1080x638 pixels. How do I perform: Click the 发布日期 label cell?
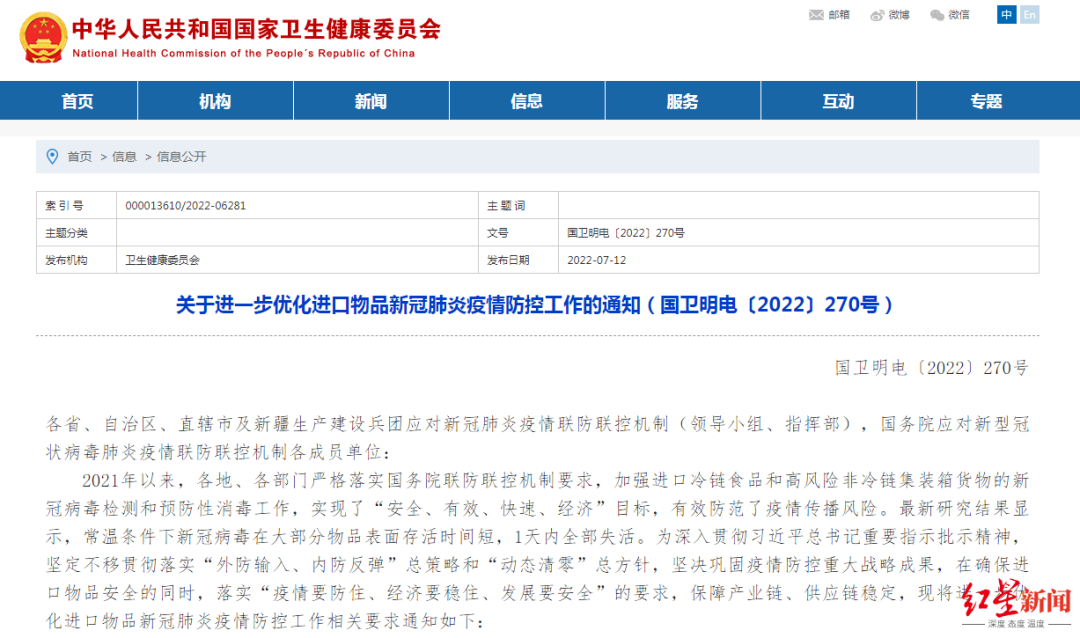pyautogui.click(x=518, y=260)
